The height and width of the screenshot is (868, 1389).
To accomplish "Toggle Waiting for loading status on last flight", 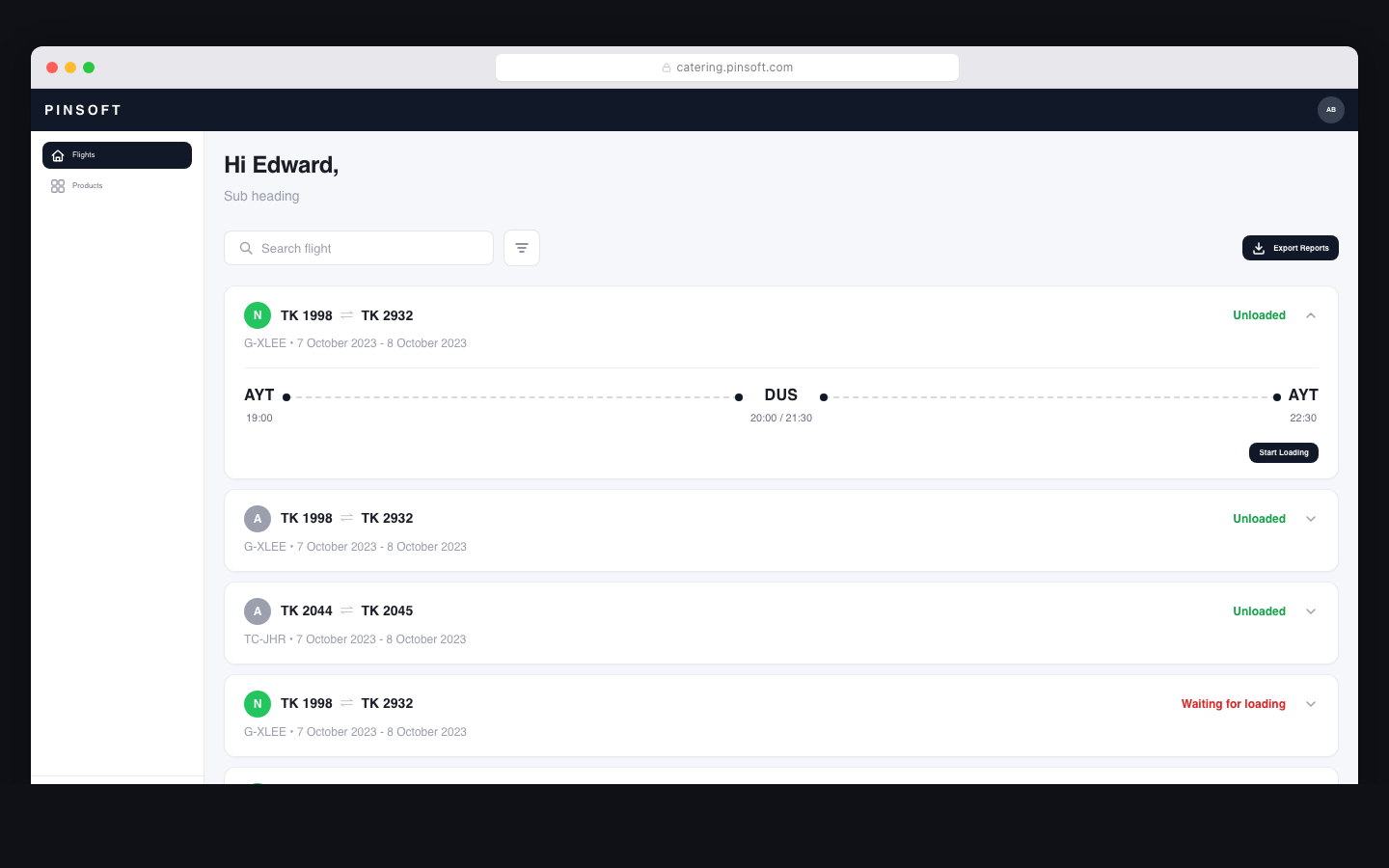I will 1233,704.
